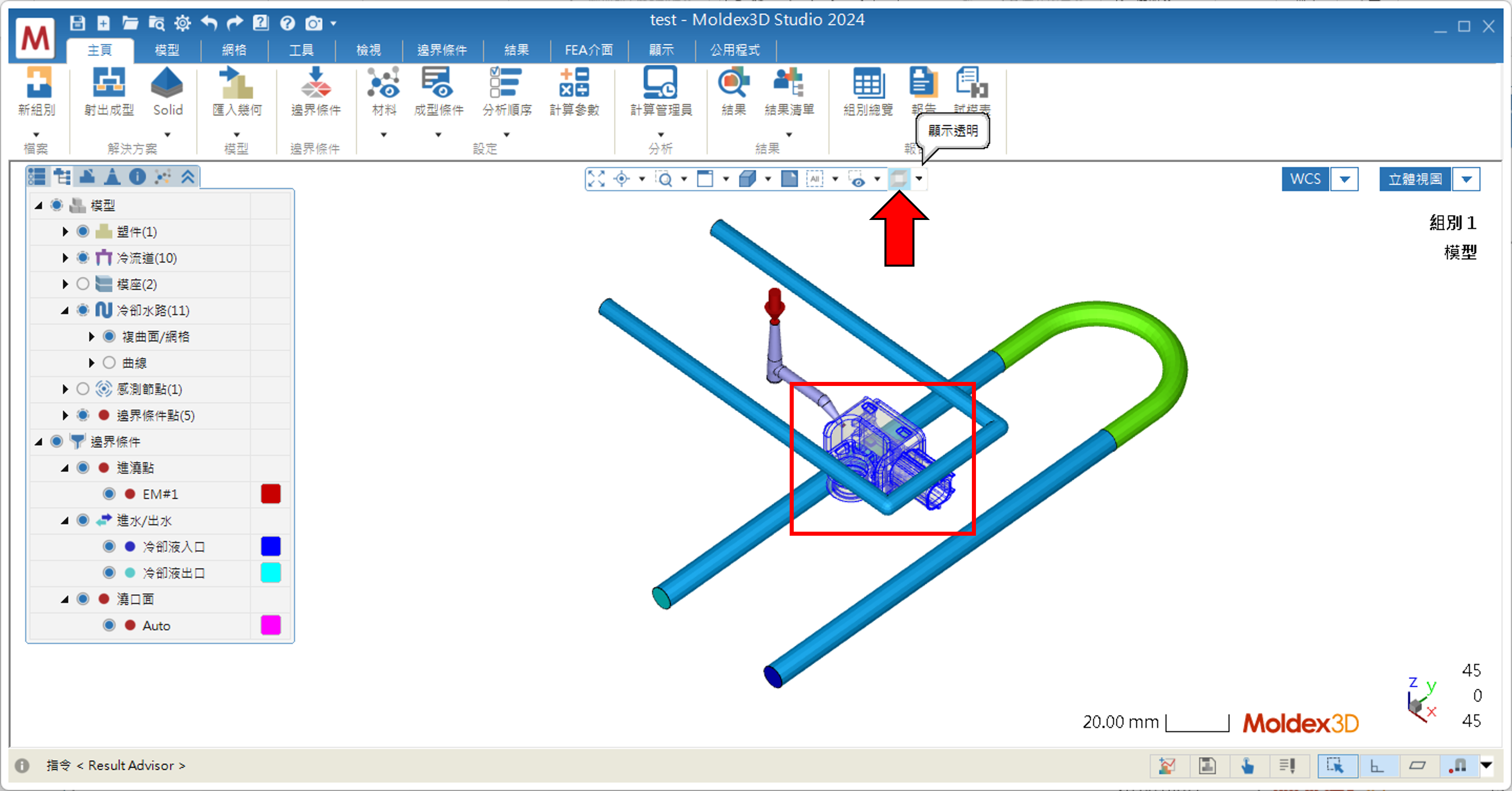The width and height of the screenshot is (1512, 791).
Task: Expand the 塑件(1) tree node
Action: [65, 231]
